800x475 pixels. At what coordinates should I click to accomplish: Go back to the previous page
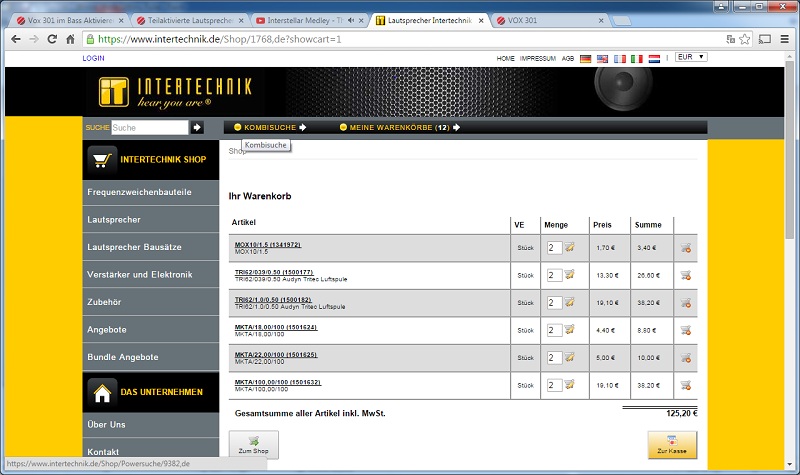coord(16,39)
